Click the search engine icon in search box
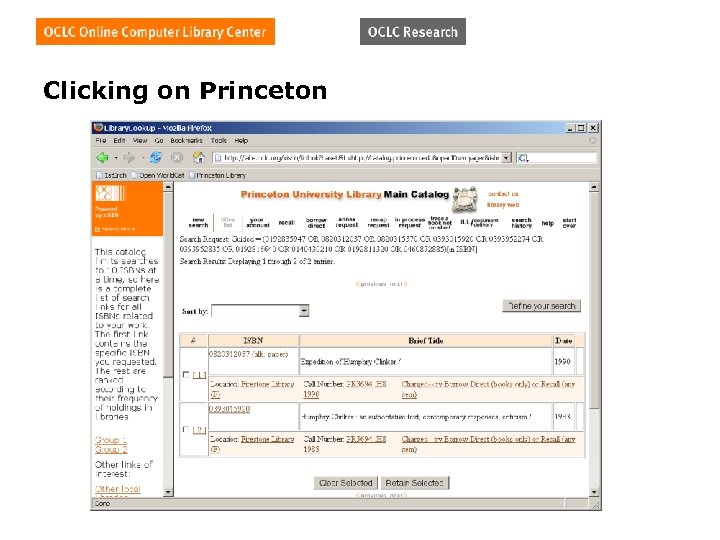This screenshot has width=720, height=540. (x=523, y=158)
